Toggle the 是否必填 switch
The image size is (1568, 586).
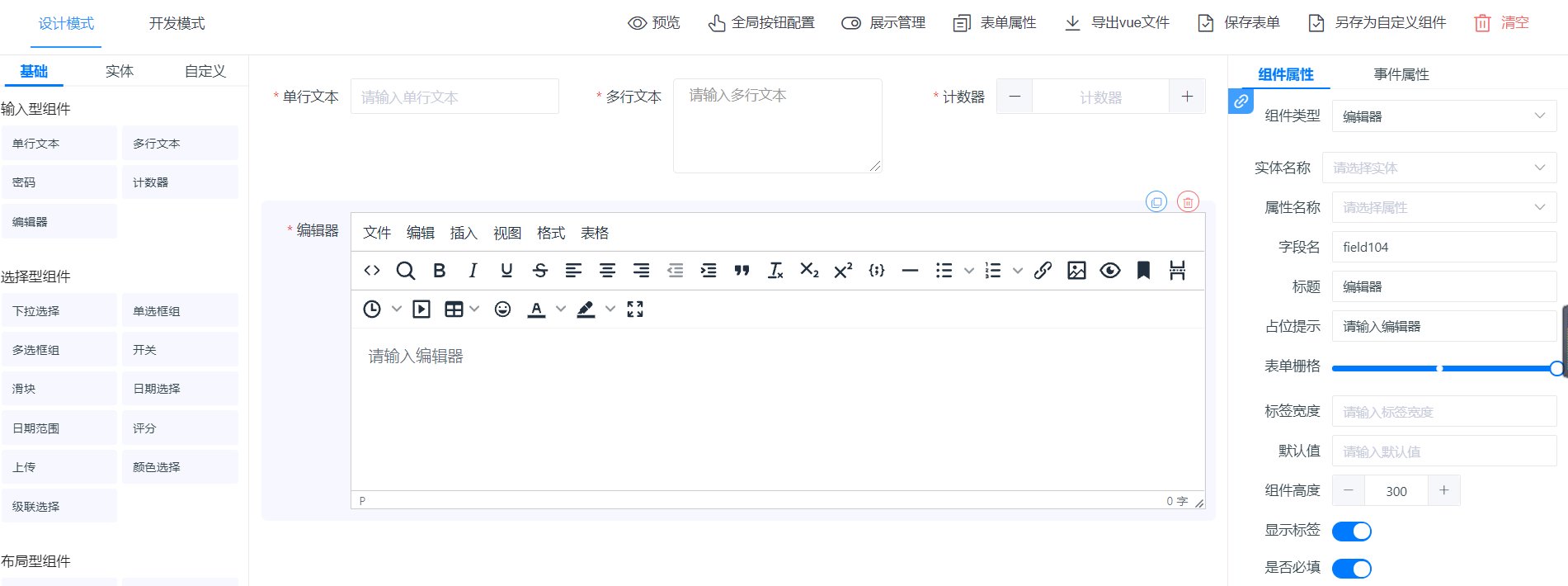tap(1352, 569)
